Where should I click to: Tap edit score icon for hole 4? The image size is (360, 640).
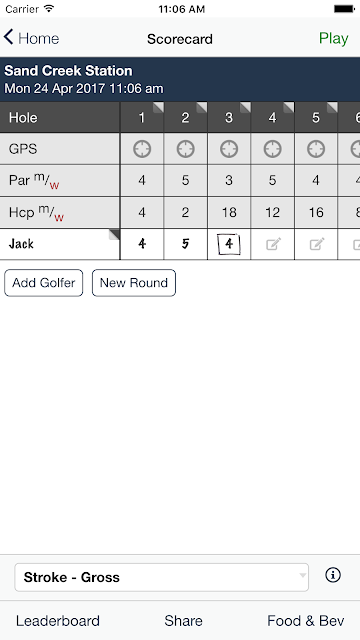pos(273,244)
